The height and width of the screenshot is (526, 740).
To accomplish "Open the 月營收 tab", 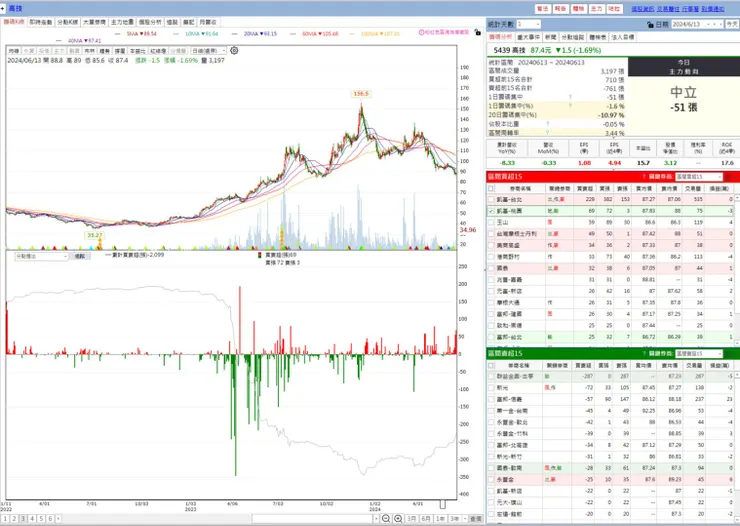I will click(x=208, y=22).
